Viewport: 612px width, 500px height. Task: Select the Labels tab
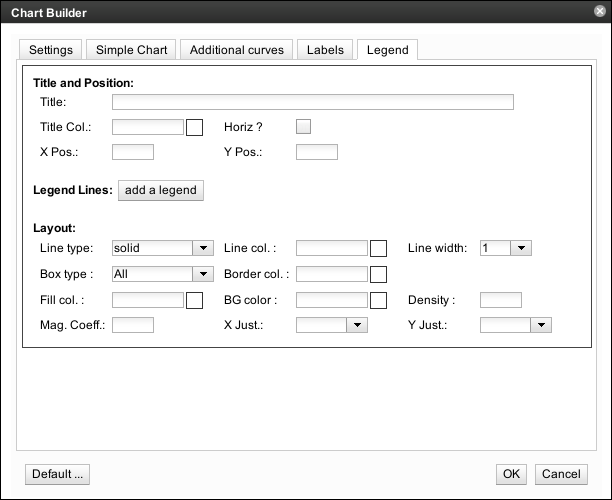click(325, 50)
